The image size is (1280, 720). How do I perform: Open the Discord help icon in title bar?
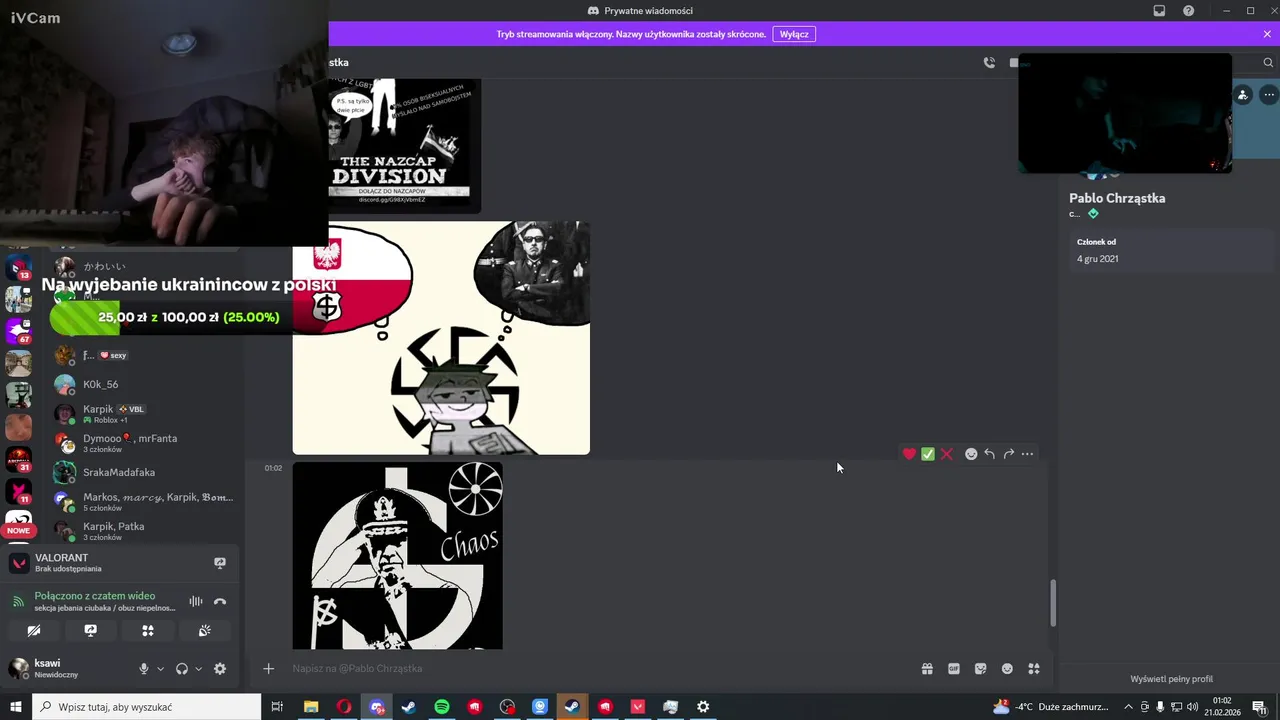click(x=1188, y=10)
